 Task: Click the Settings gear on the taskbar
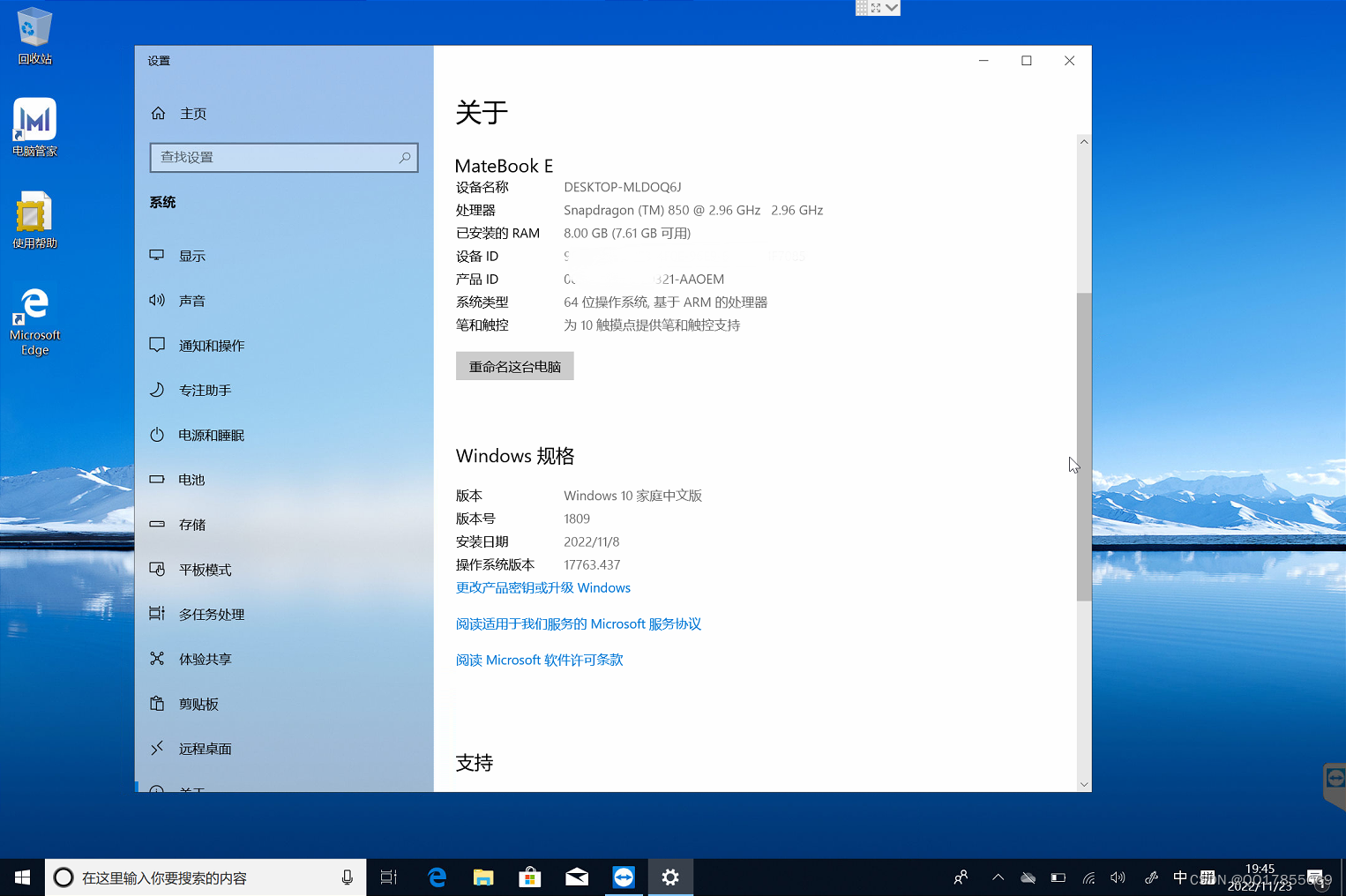(x=670, y=877)
